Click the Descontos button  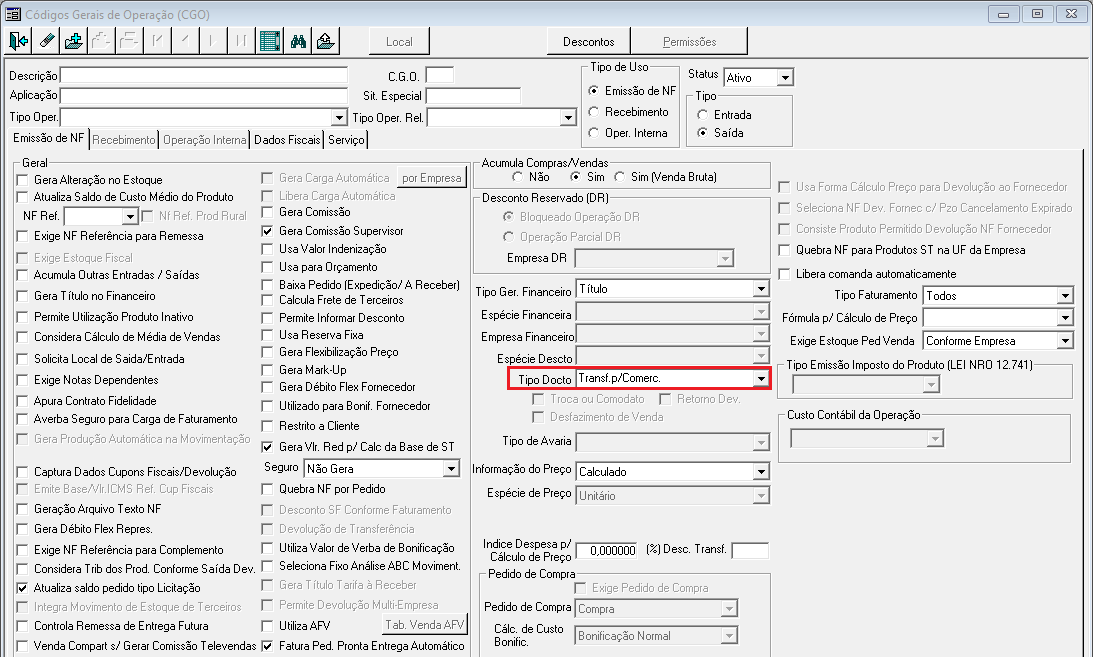pyautogui.click(x=589, y=42)
